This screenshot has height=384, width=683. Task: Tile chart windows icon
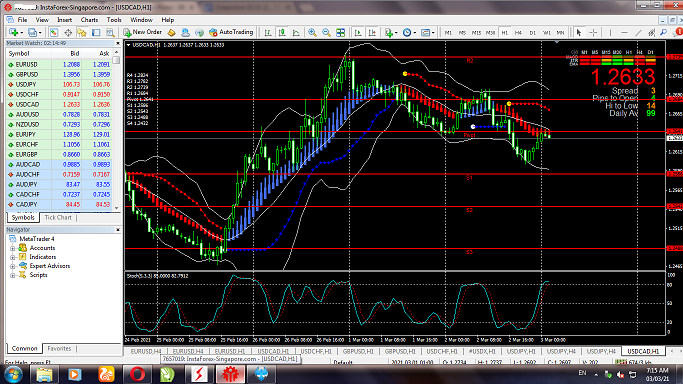(341, 33)
